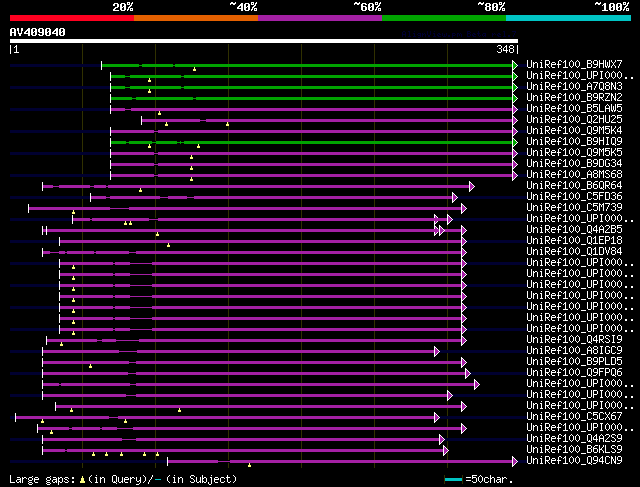Select the UniRef100_B6KLS9 label
This screenshot has height=487, width=640.
click(574, 449)
